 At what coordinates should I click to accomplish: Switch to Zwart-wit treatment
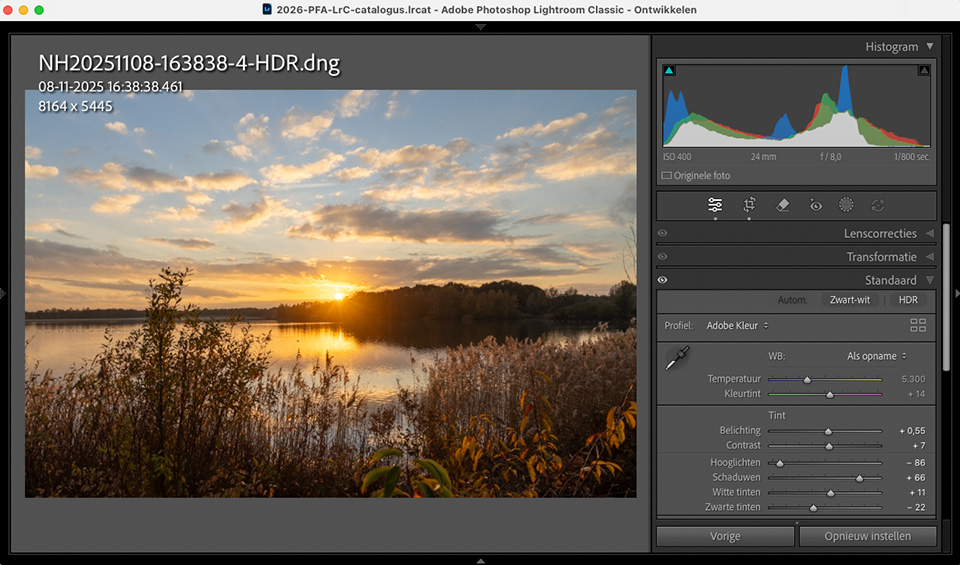850,300
